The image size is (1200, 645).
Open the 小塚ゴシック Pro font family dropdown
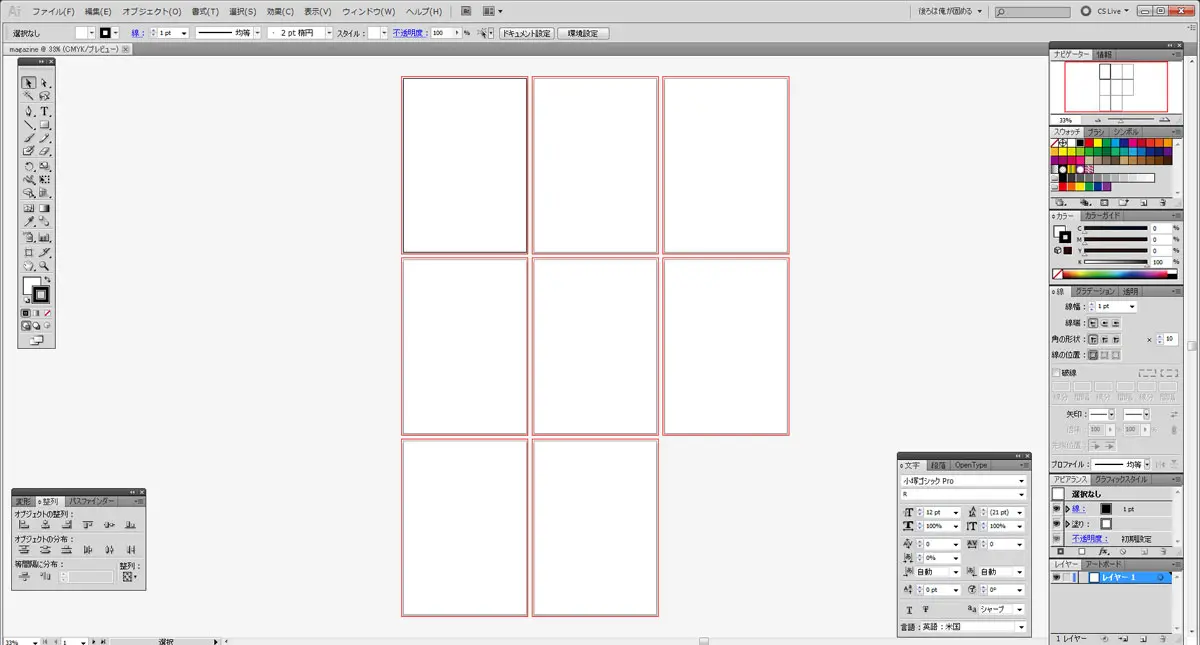click(1021, 481)
